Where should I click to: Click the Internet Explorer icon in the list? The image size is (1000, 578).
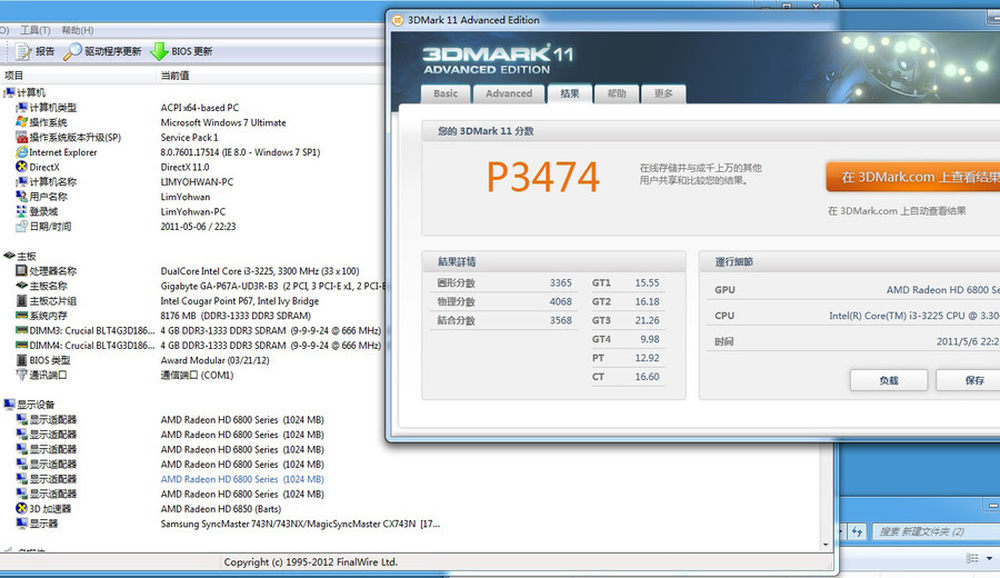(x=22, y=152)
